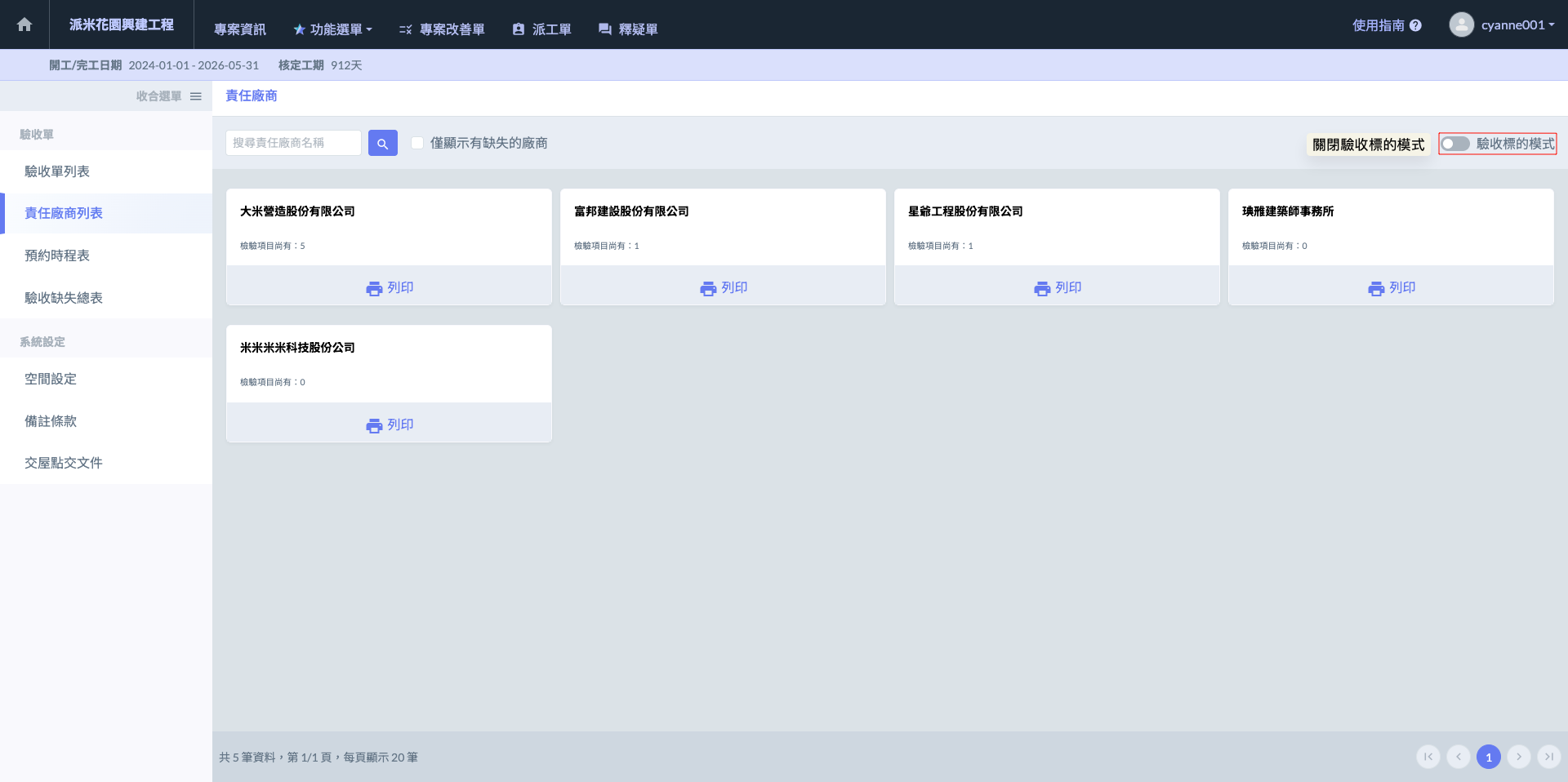
Task: Check 僅顯示有缺失的廠商 checkbox
Action: coord(417,143)
